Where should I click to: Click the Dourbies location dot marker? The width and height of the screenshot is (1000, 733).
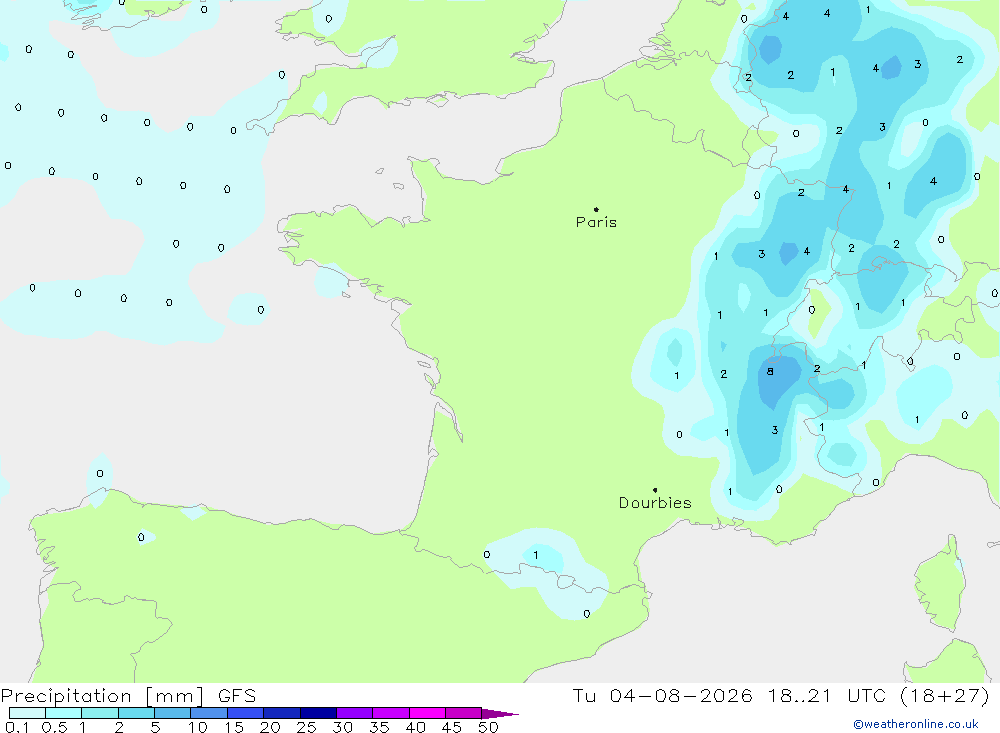(x=655, y=490)
